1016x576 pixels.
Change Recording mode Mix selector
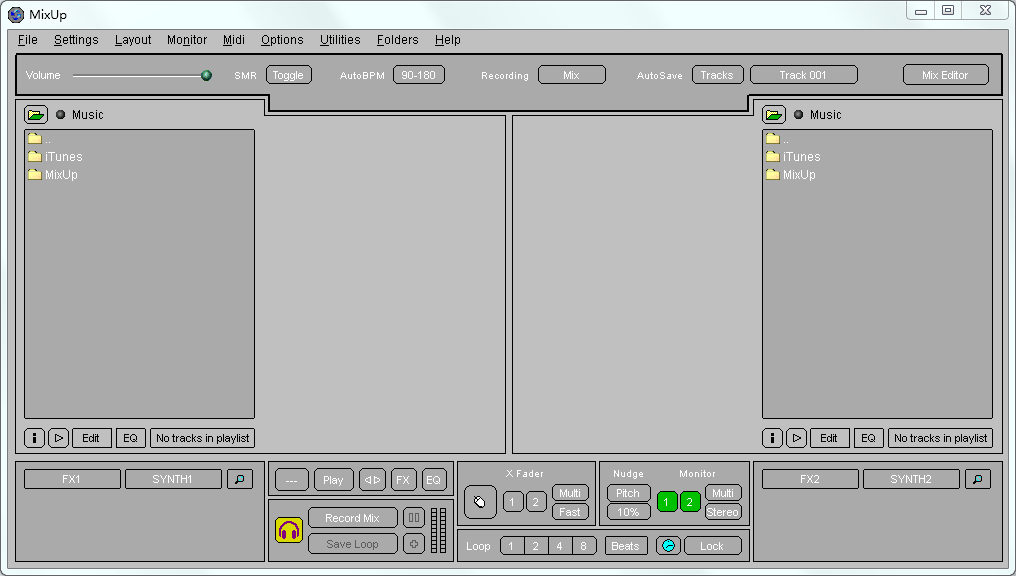[x=572, y=75]
